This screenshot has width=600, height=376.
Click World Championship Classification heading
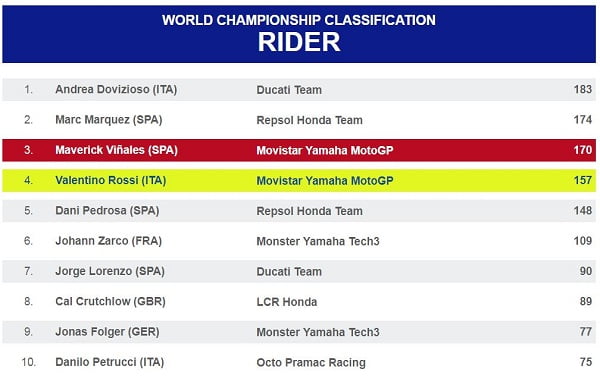click(x=299, y=20)
